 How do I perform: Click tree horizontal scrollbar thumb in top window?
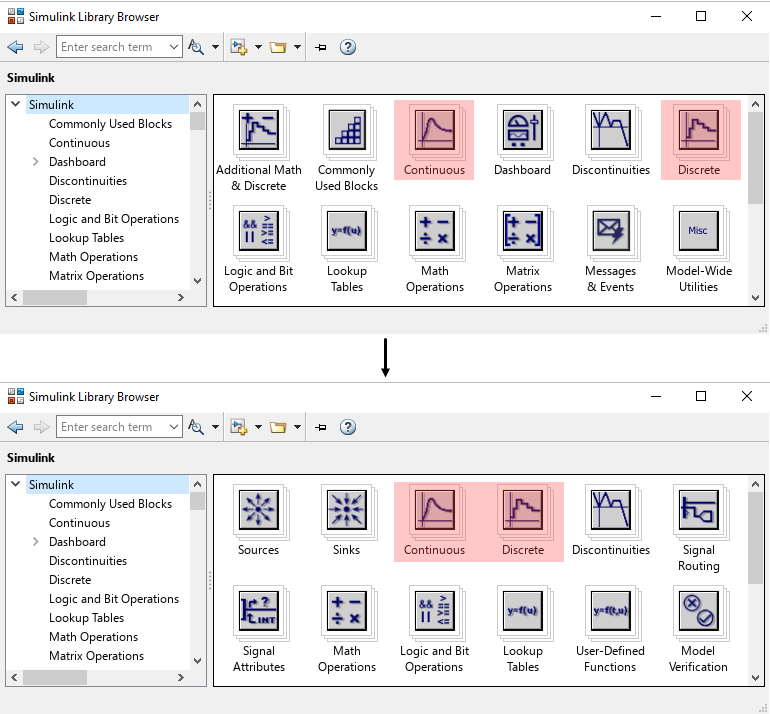click(55, 298)
